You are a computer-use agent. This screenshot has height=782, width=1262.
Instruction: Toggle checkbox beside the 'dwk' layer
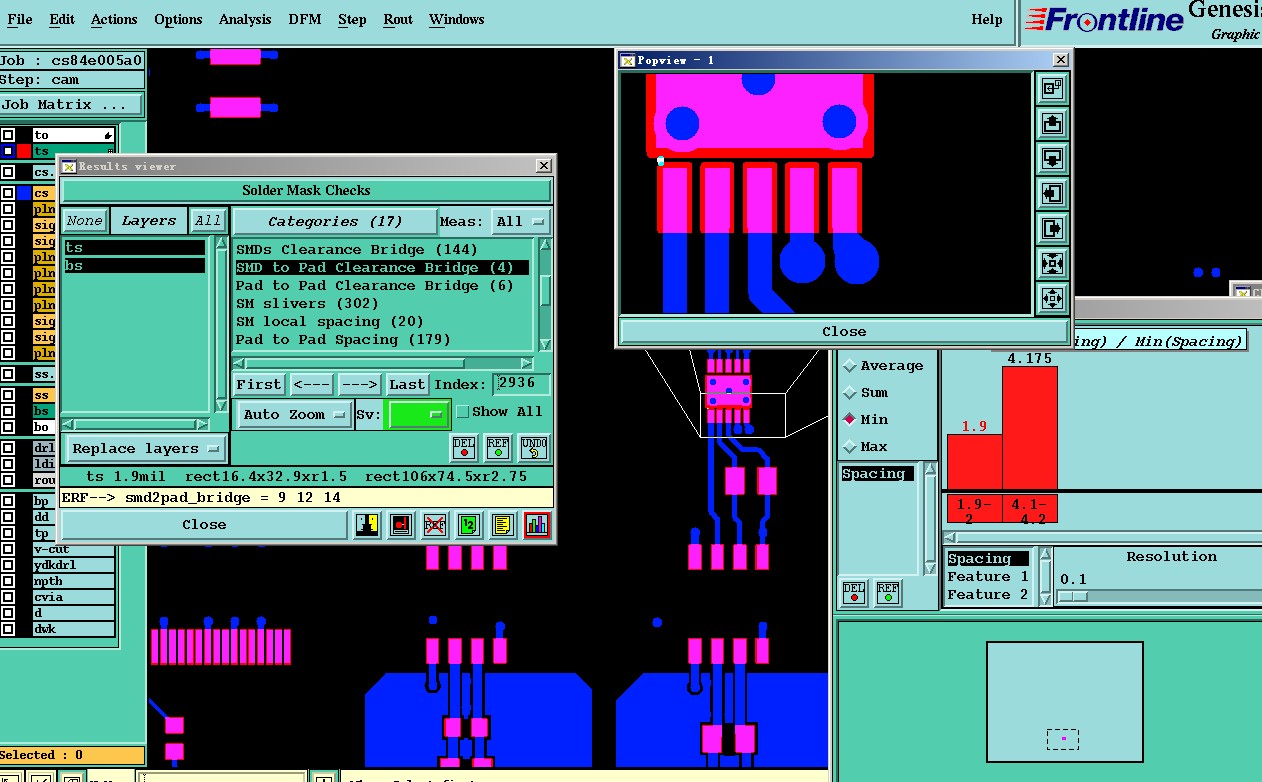coord(8,629)
